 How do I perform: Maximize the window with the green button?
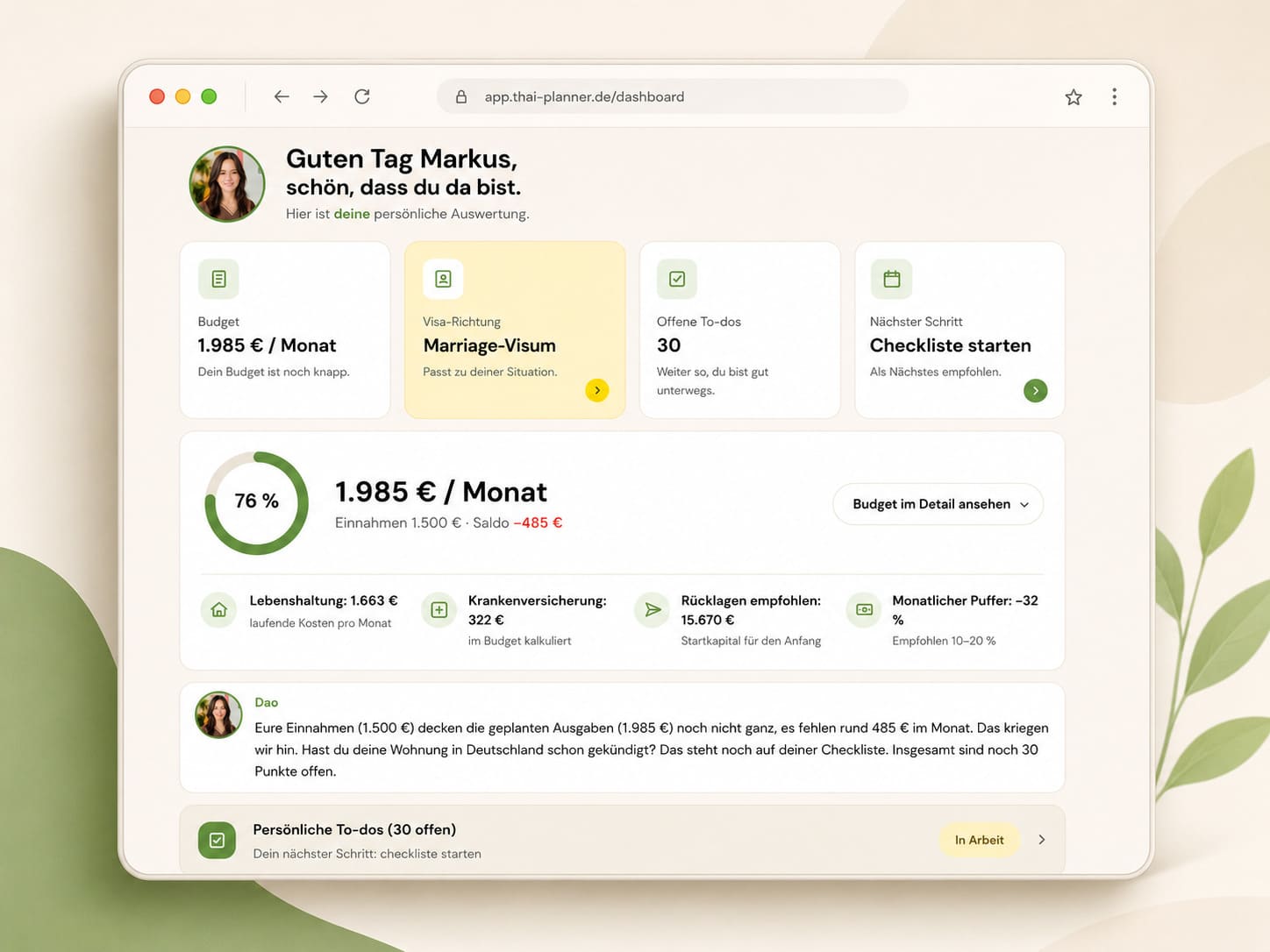[209, 96]
